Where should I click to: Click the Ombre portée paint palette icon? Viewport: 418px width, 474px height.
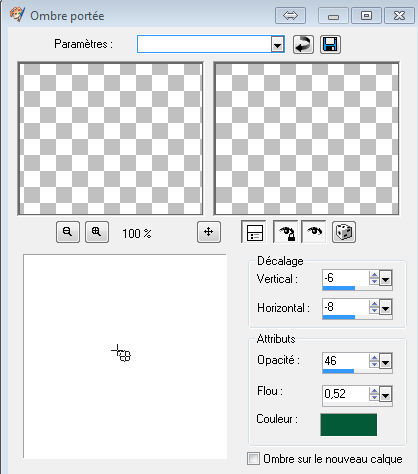[17, 15]
